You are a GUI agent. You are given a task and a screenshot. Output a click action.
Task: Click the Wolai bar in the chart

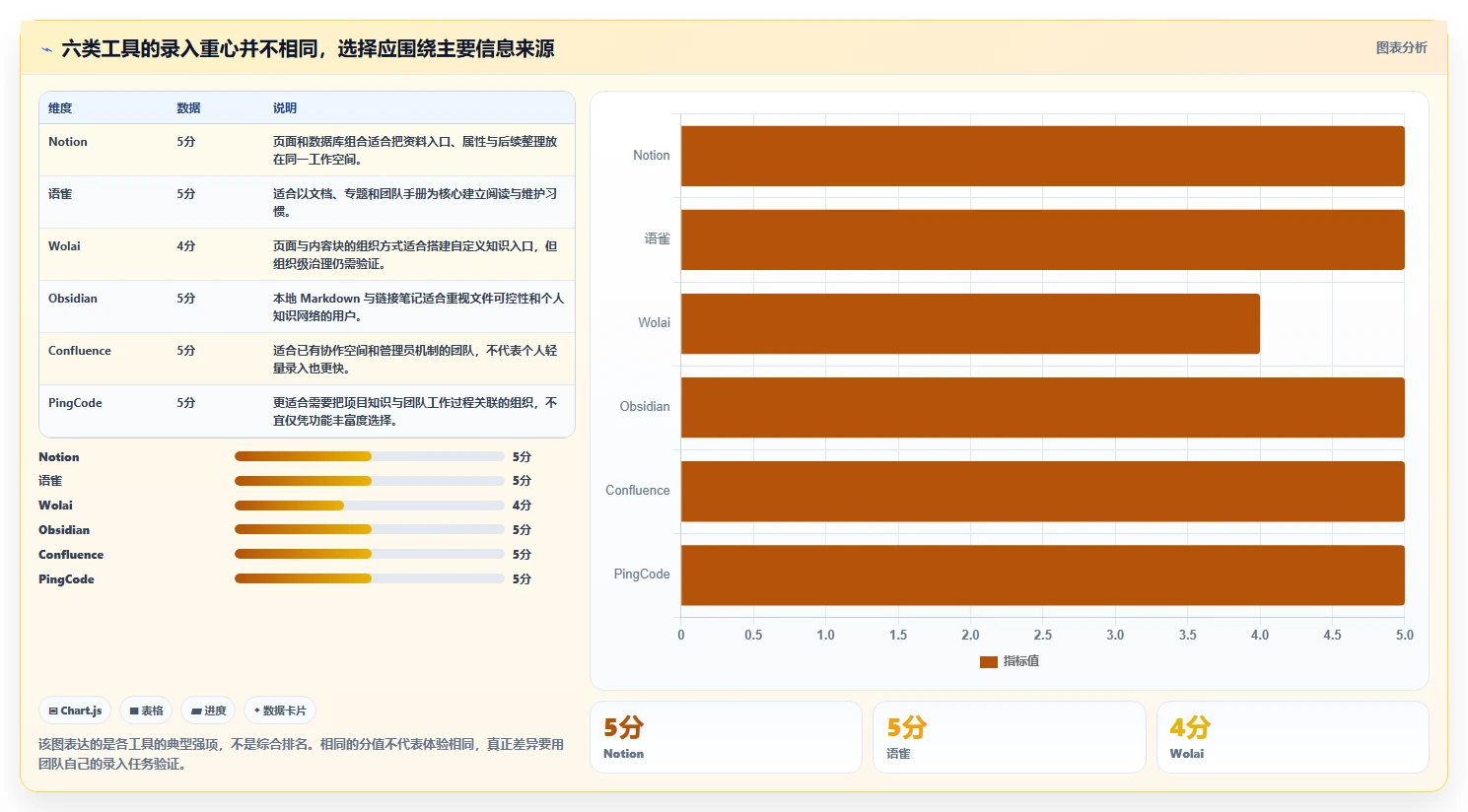[970, 323]
